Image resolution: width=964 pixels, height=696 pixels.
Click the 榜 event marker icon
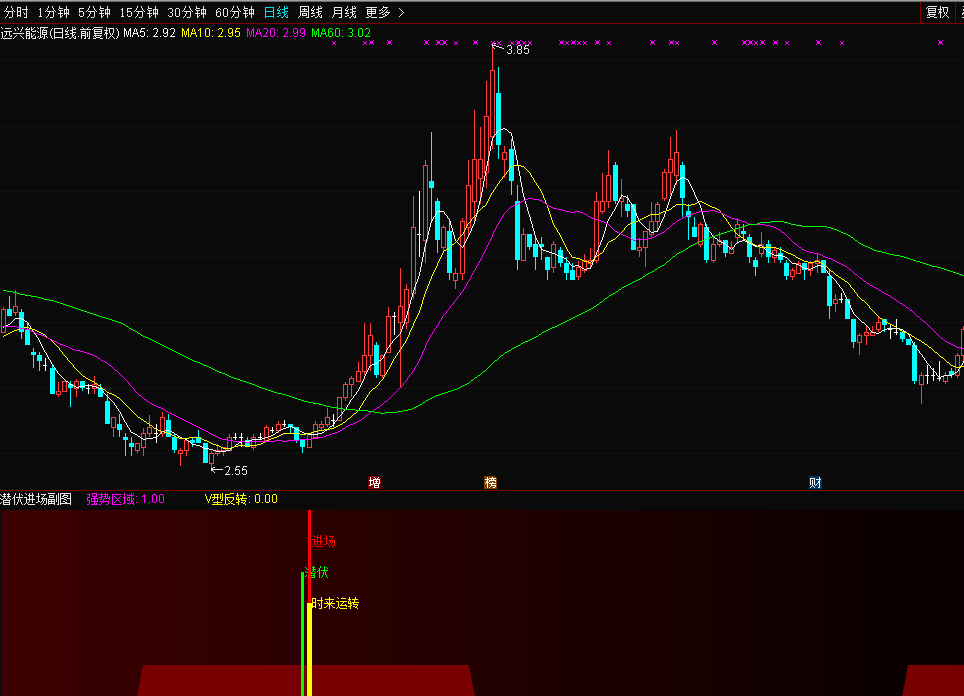491,483
